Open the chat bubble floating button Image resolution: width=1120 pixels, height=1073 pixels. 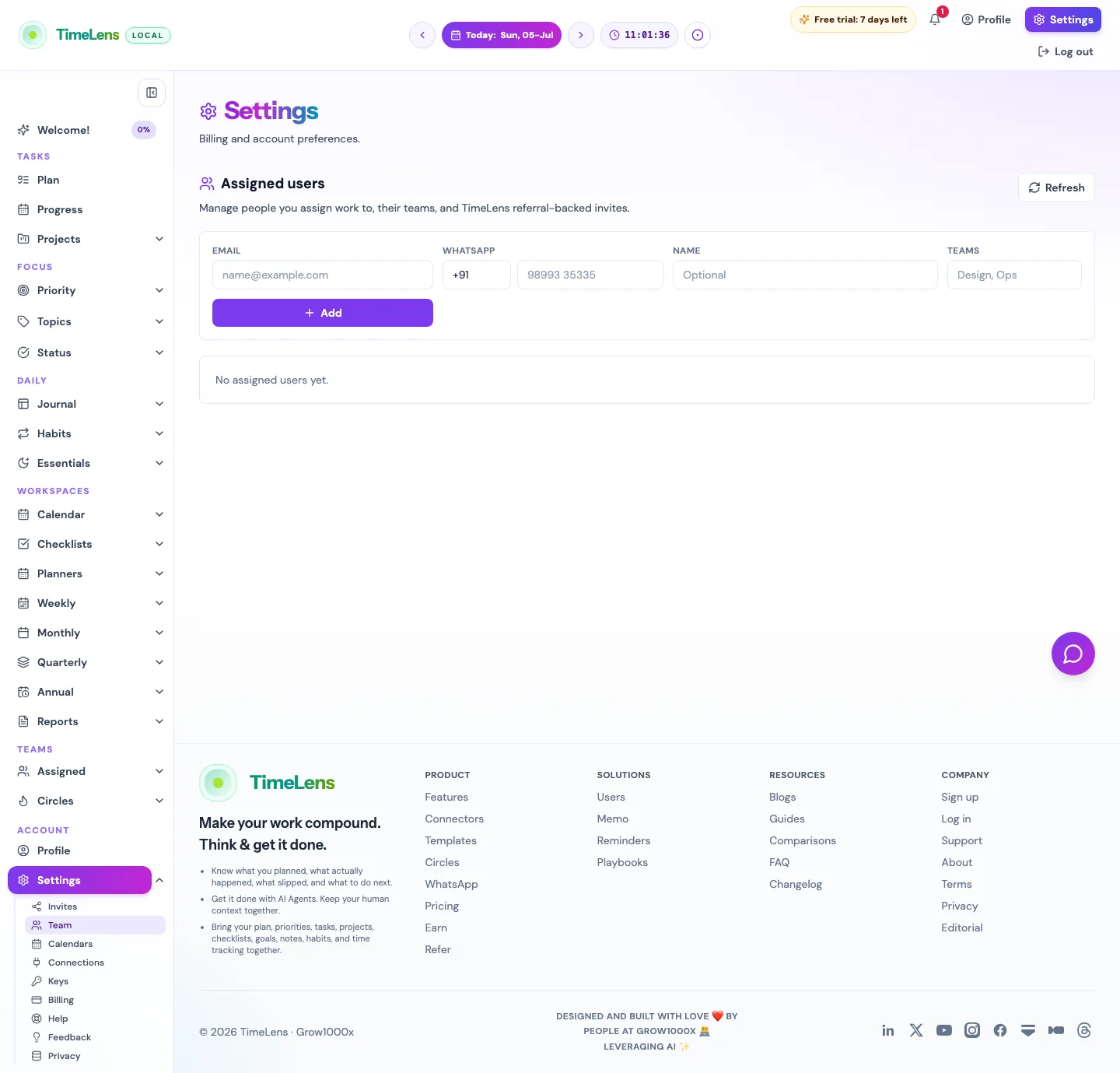pyautogui.click(x=1073, y=654)
